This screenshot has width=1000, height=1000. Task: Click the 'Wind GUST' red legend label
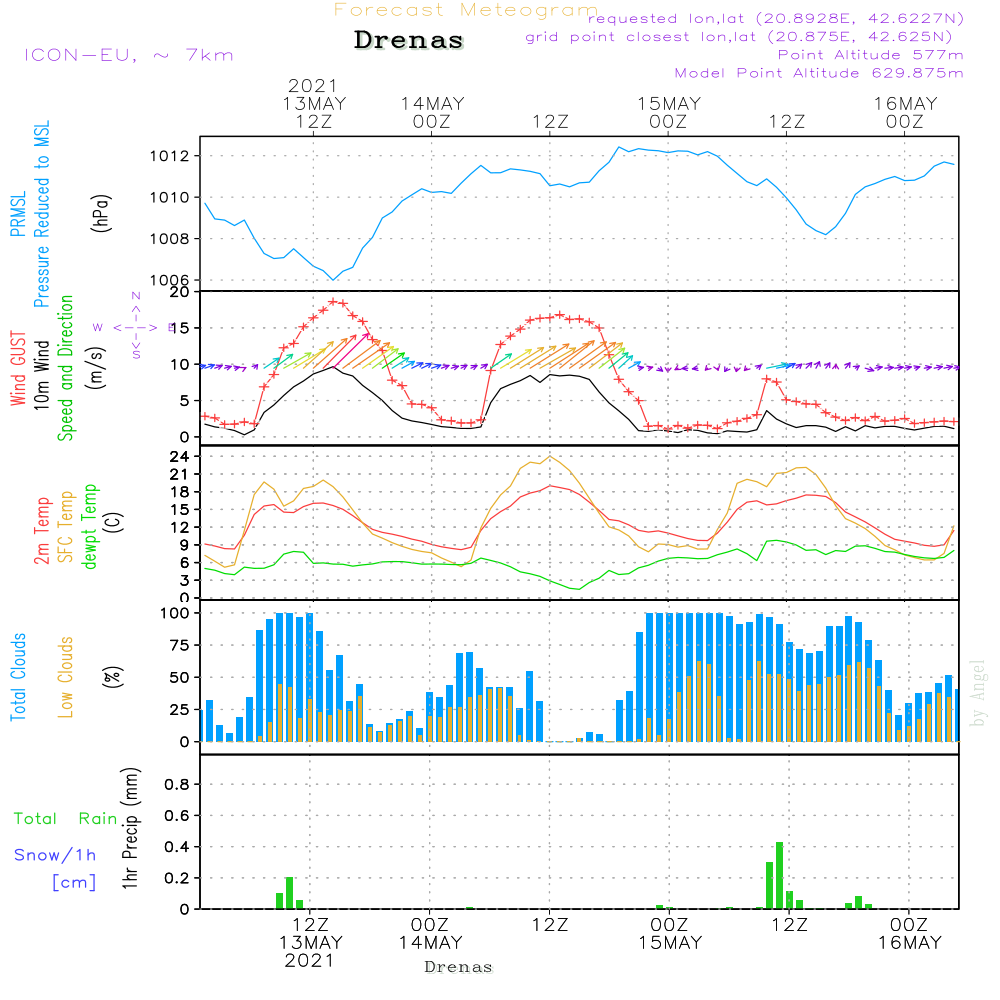click(x=18, y=368)
